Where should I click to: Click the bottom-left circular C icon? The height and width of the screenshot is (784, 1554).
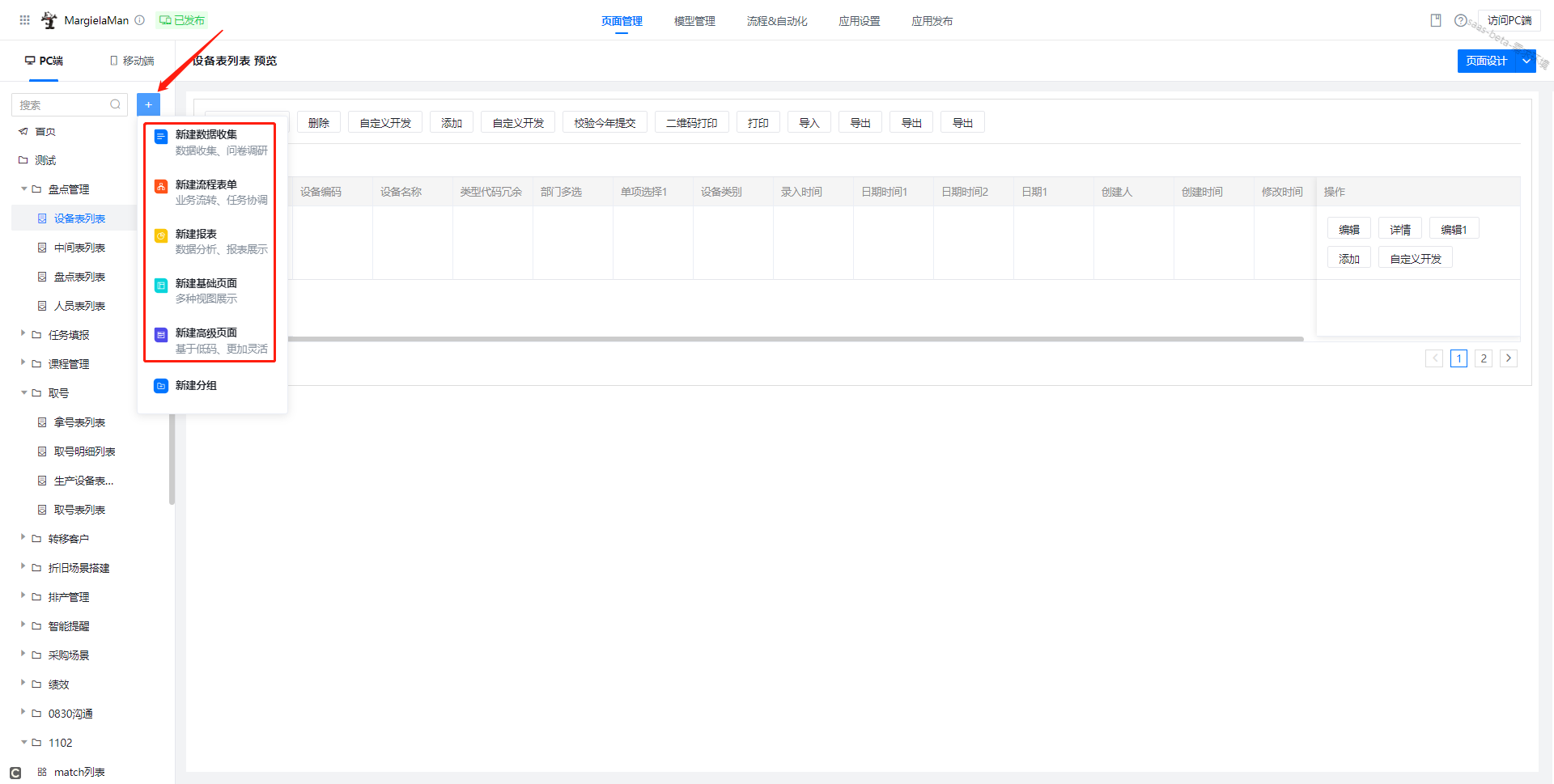tap(15, 773)
